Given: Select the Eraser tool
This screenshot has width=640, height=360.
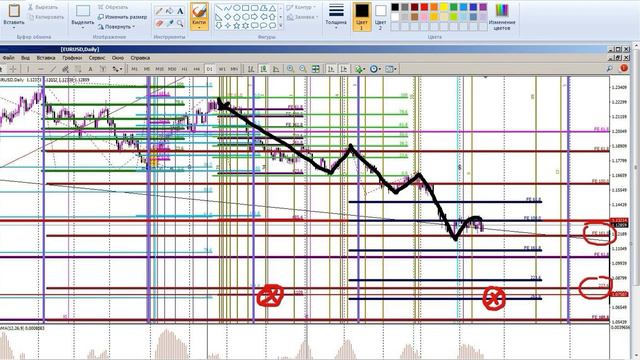Looking at the screenshot, I should (x=159, y=23).
